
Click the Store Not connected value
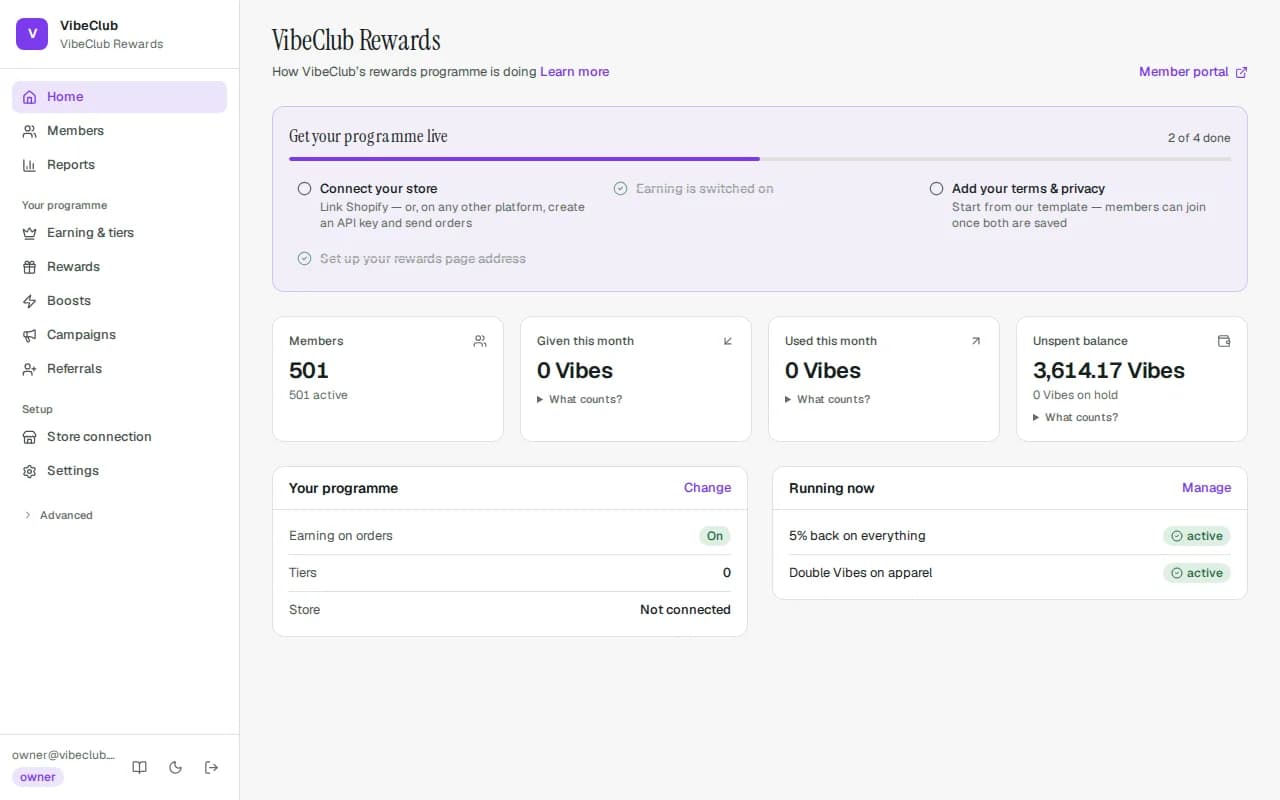tap(685, 610)
